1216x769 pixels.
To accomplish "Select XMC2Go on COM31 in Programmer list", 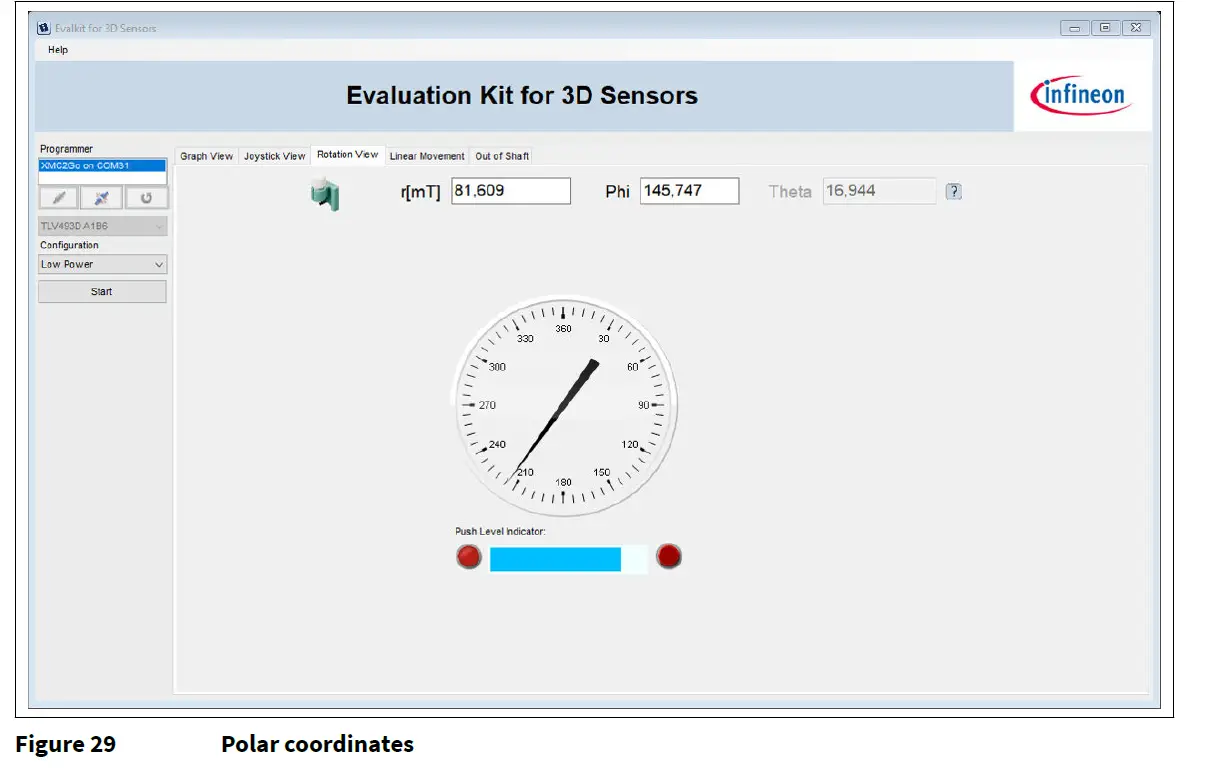I will coord(101,163).
